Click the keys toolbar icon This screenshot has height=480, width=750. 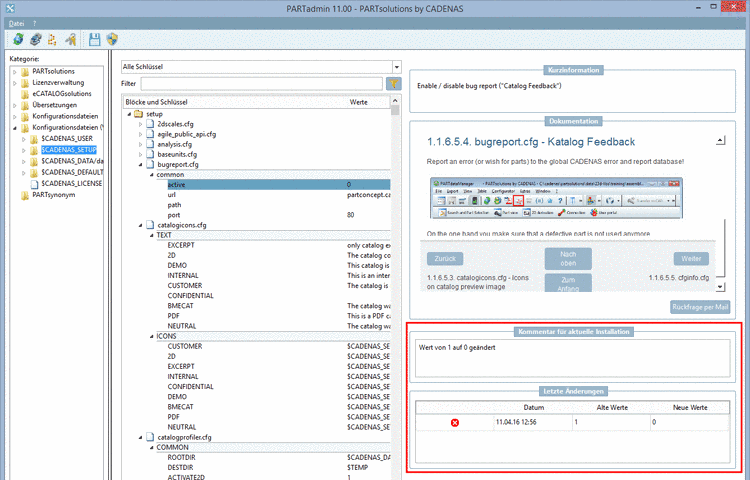[71, 39]
